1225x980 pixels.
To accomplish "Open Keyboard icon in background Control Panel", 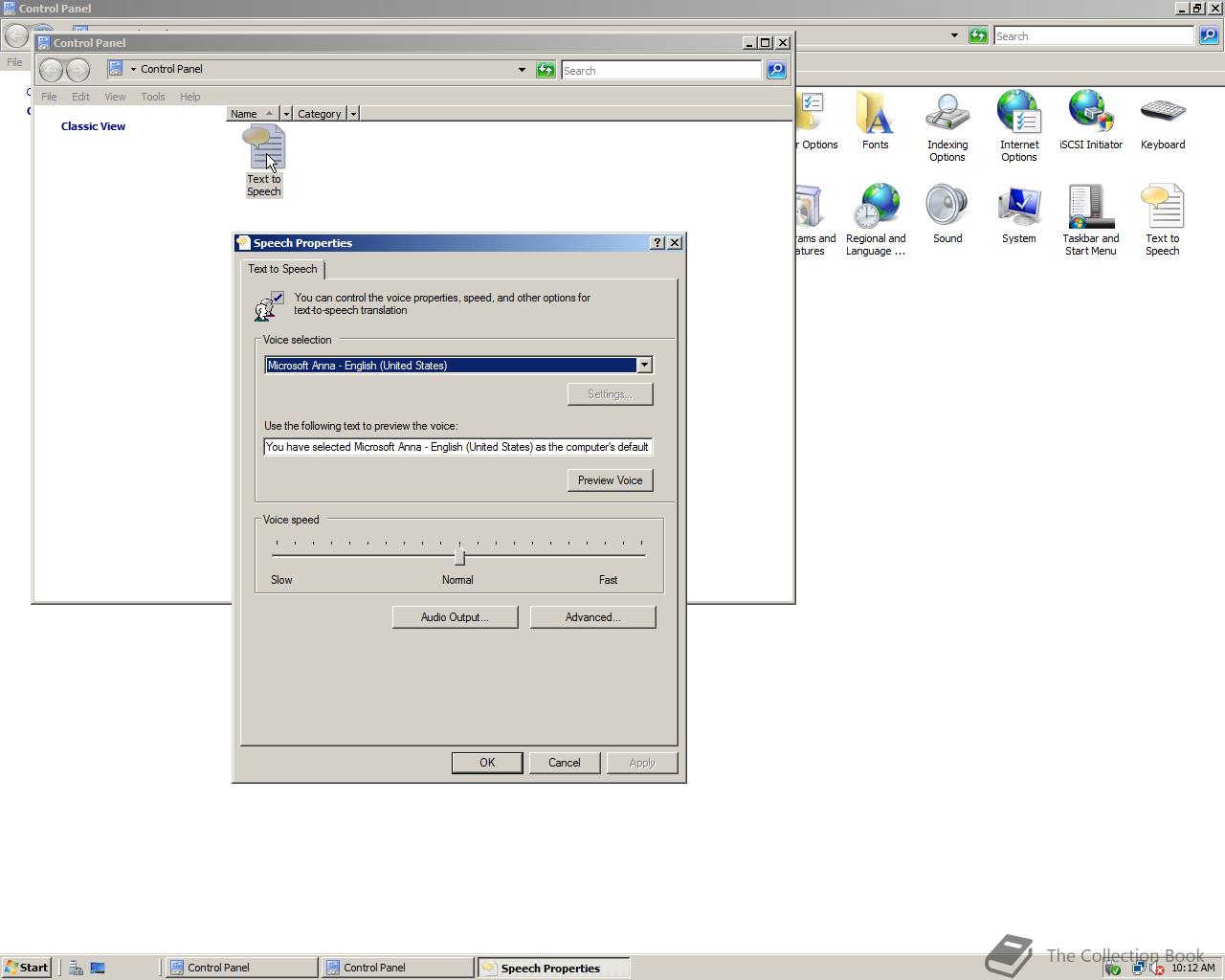I will pos(1163,121).
